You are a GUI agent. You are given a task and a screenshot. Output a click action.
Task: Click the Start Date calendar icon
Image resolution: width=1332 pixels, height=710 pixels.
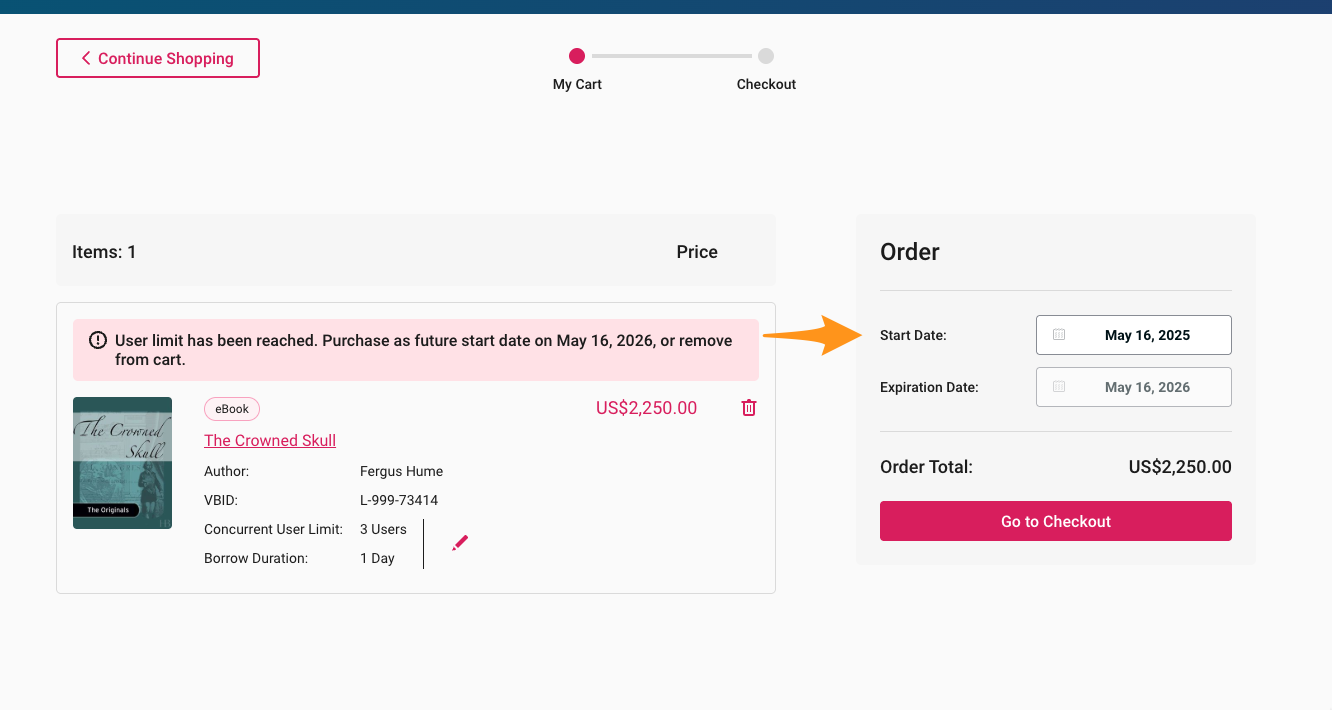[1059, 335]
